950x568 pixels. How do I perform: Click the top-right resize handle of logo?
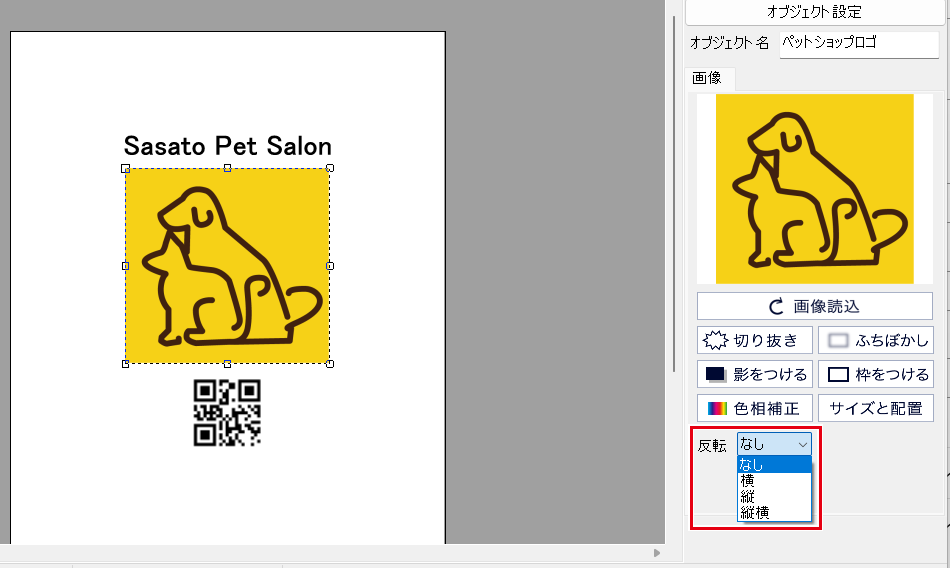[x=330, y=168]
